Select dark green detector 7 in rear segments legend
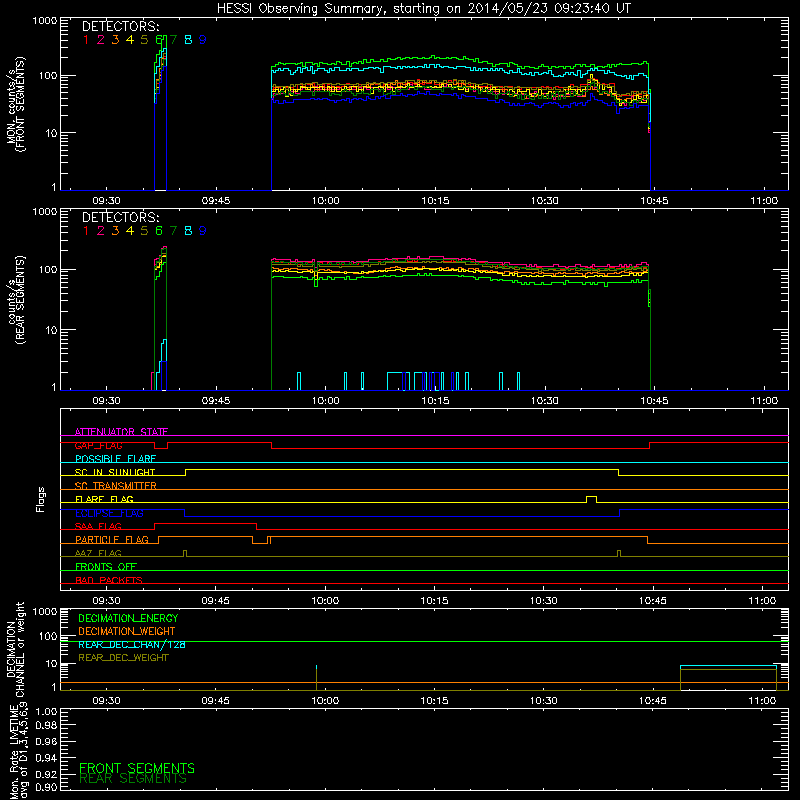 tap(173, 231)
